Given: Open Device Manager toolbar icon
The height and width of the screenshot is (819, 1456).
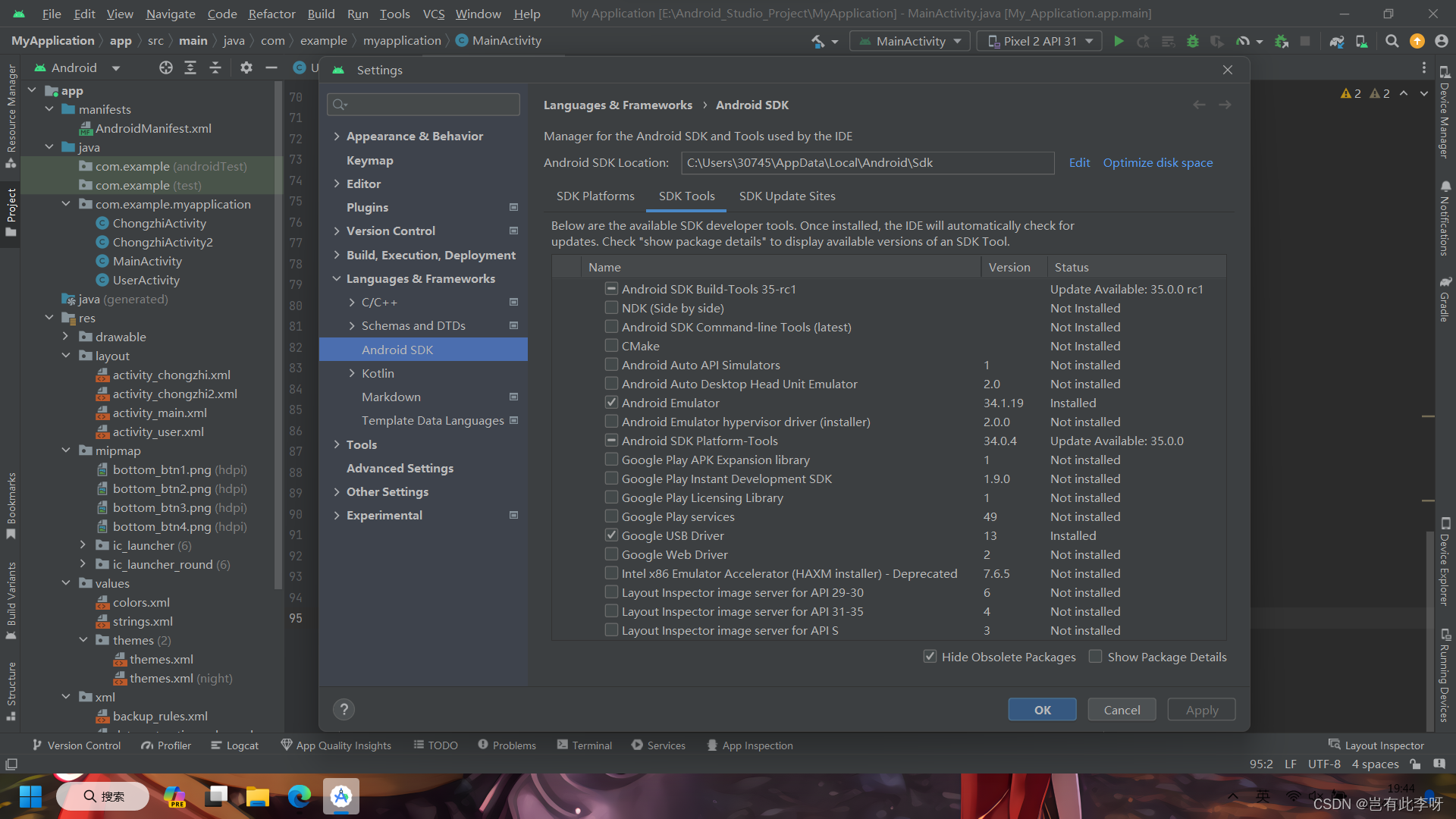Looking at the screenshot, I should pyautogui.click(x=1362, y=42).
